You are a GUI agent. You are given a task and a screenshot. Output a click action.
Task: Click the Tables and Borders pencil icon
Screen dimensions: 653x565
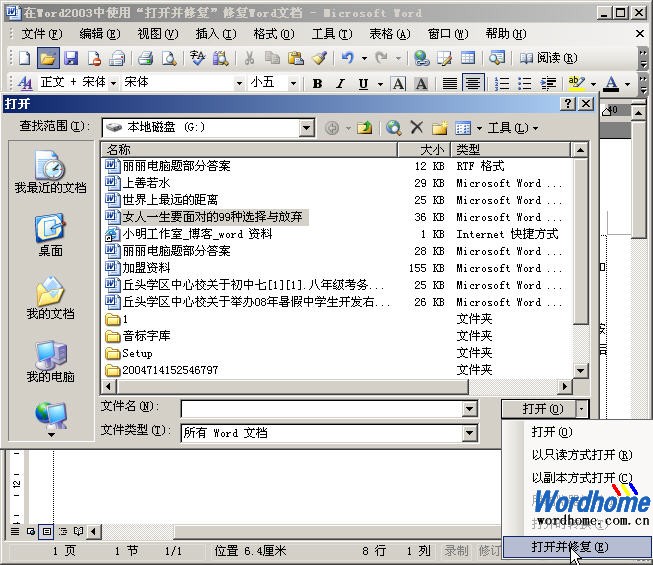pyautogui.click(x=444, y=58)
